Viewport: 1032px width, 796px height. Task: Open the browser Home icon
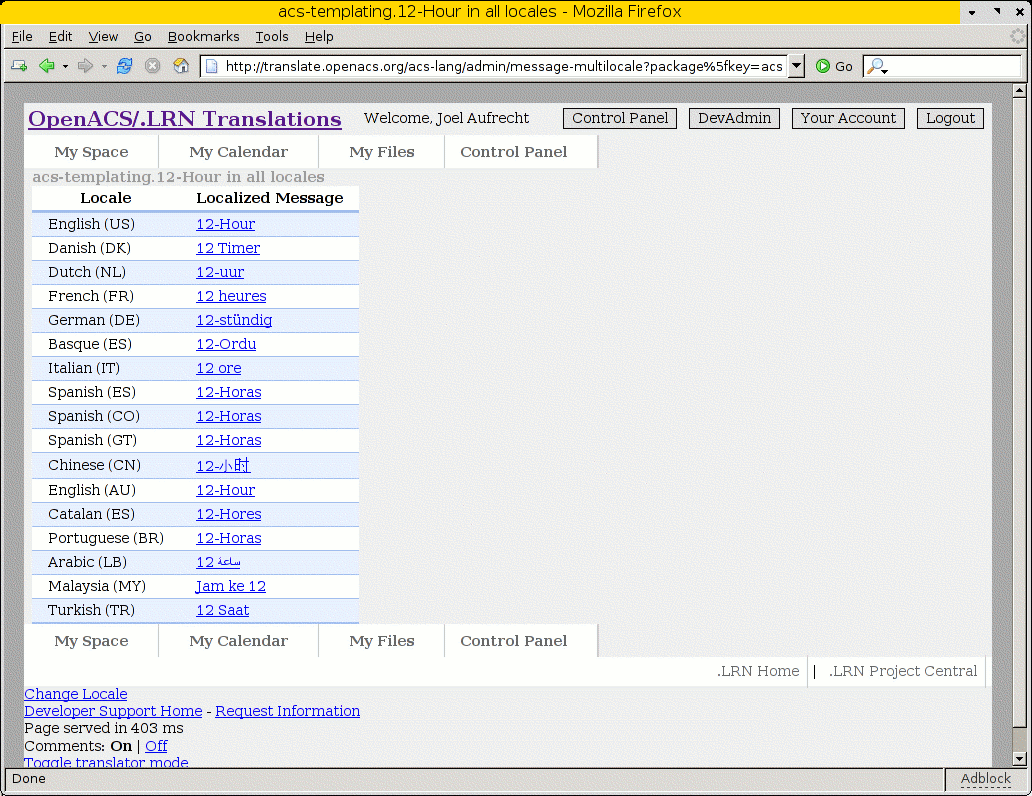pos(181,66)
